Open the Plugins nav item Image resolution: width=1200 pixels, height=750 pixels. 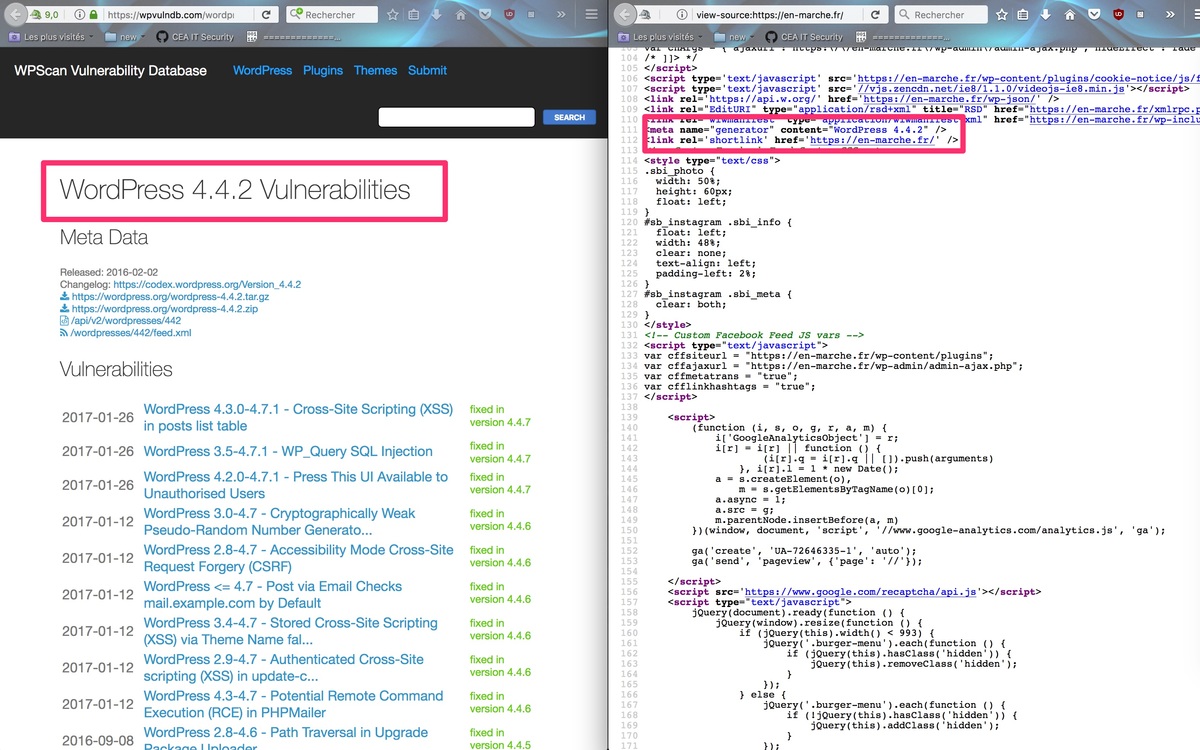(x=322, y=70)
